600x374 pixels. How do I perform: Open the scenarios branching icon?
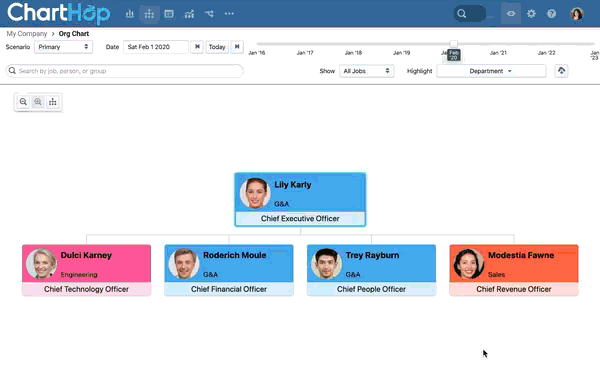pyautogui.click(x=209, y=14)
